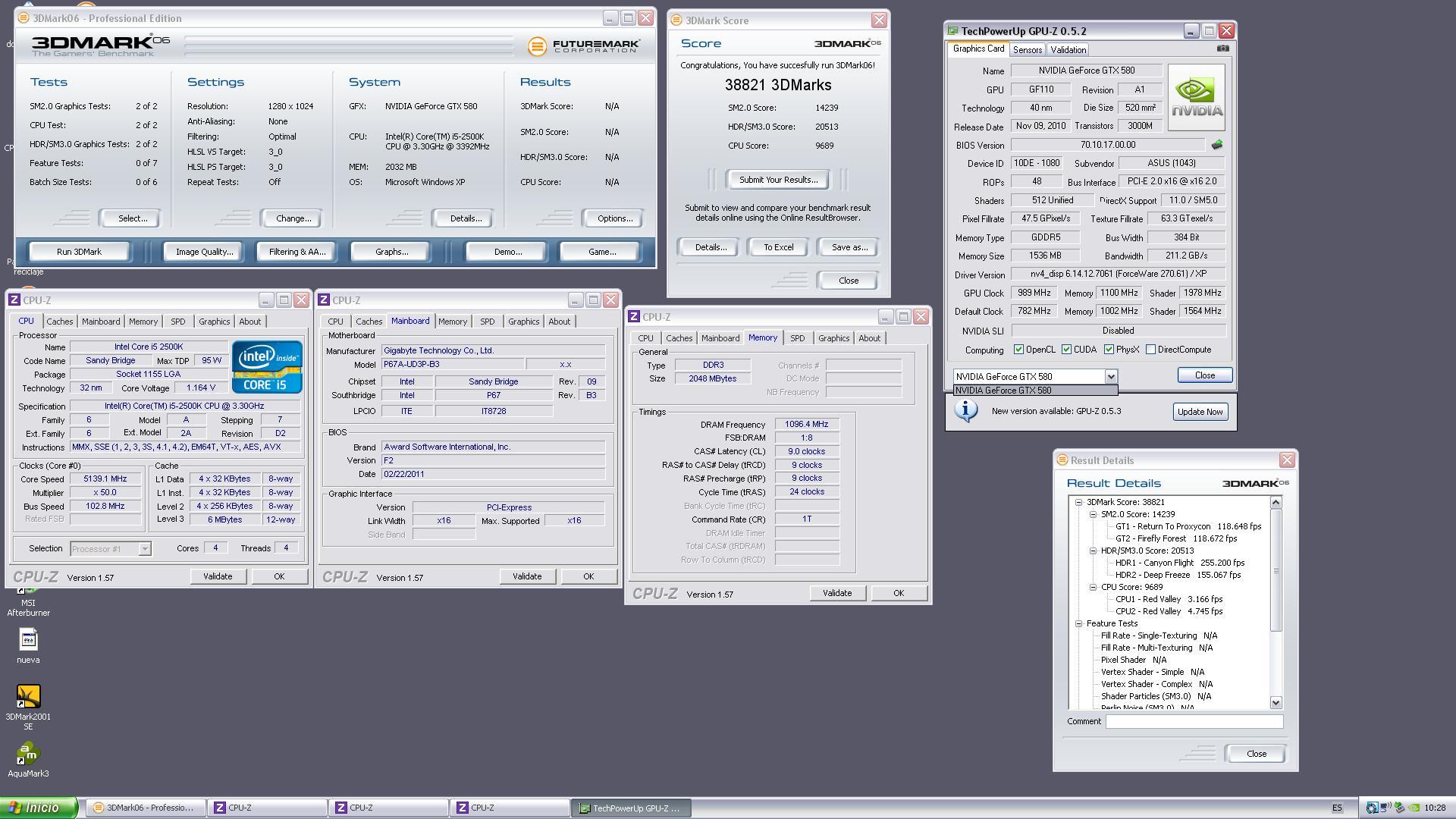The image size is (1456, 819).
Task: Click the CPU-Z Mainboard window title icon
Action: (x=324, y=300)
